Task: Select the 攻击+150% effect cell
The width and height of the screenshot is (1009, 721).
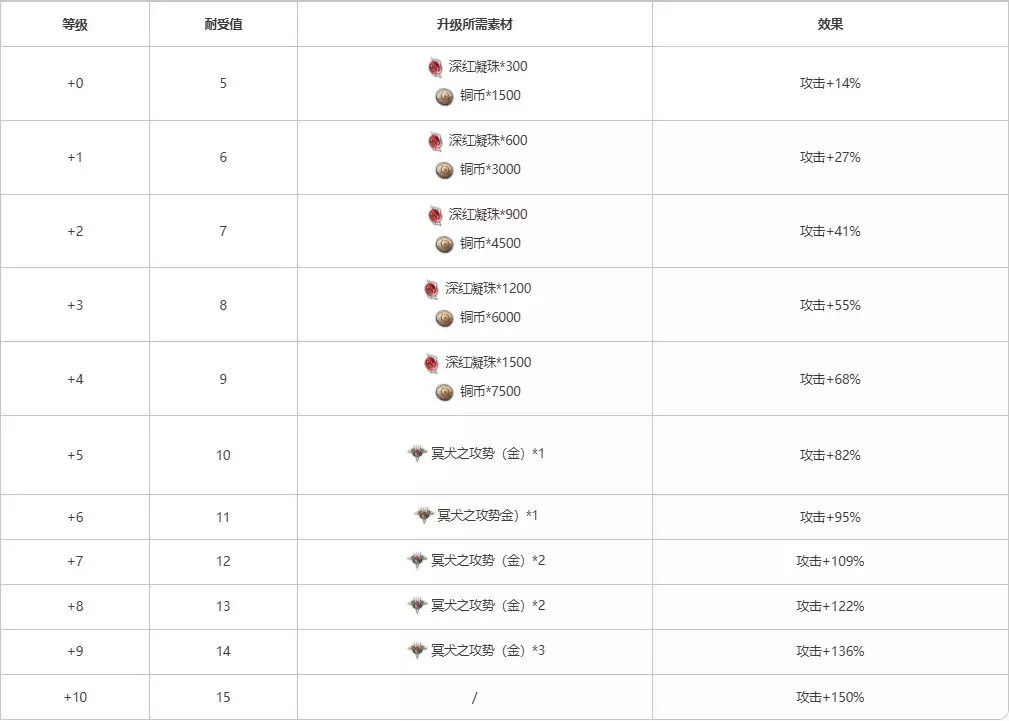Action: 830,697
